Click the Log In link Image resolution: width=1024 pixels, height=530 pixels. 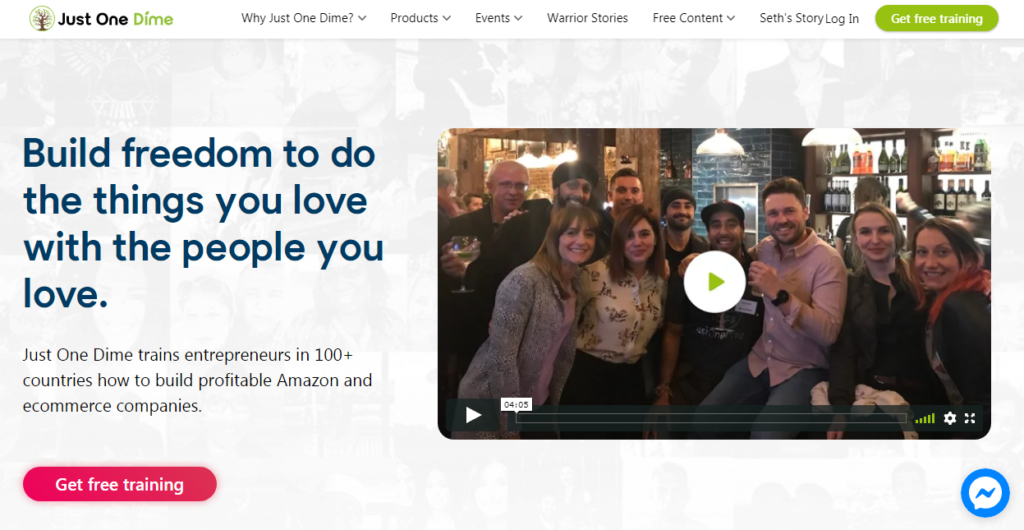pyautogui.click(x=842, y=19)
